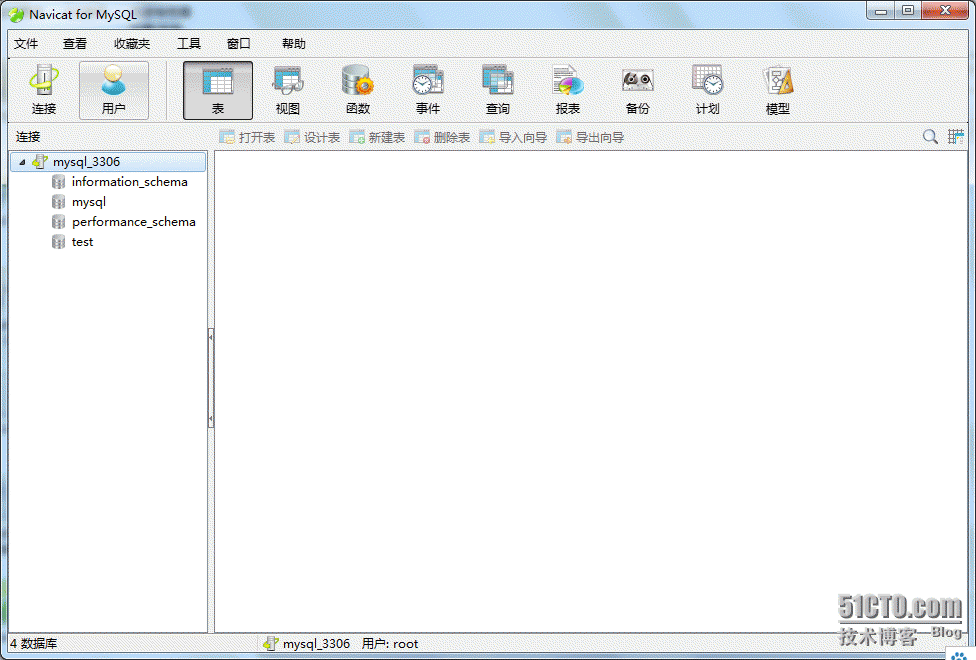The height and width of the screenshot is (660, 976).
Task: Click the splitter lower arrow handle
Action: pos(210,420)
